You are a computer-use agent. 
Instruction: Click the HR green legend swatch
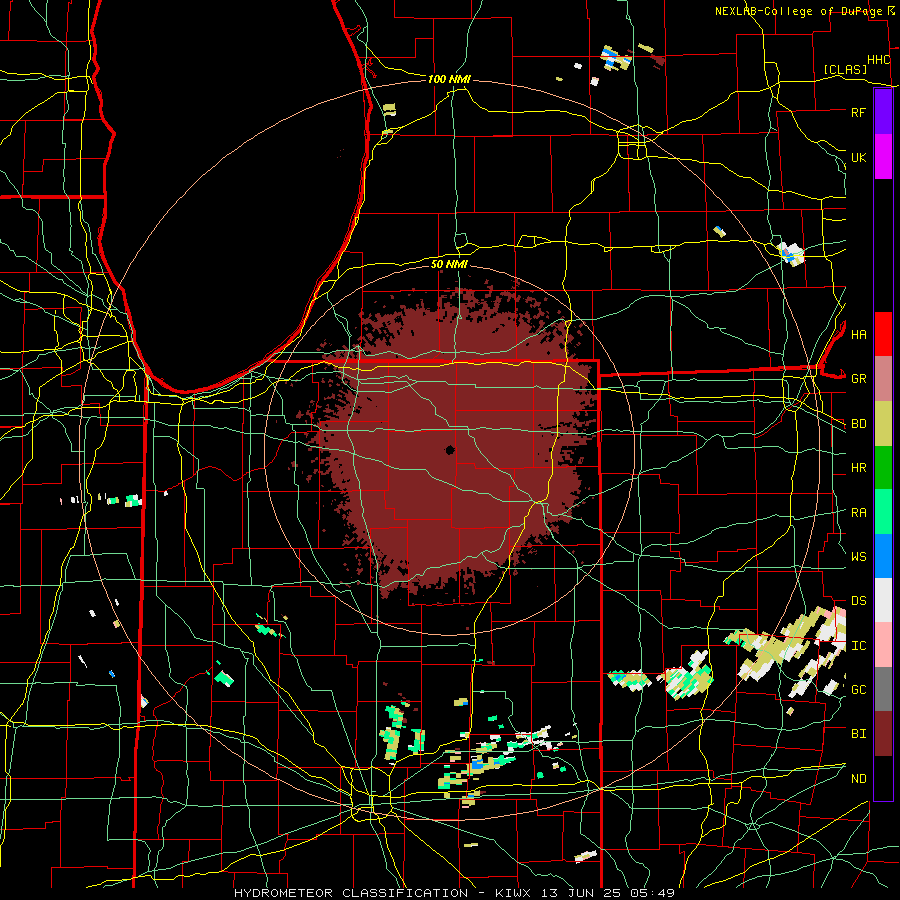883,467
